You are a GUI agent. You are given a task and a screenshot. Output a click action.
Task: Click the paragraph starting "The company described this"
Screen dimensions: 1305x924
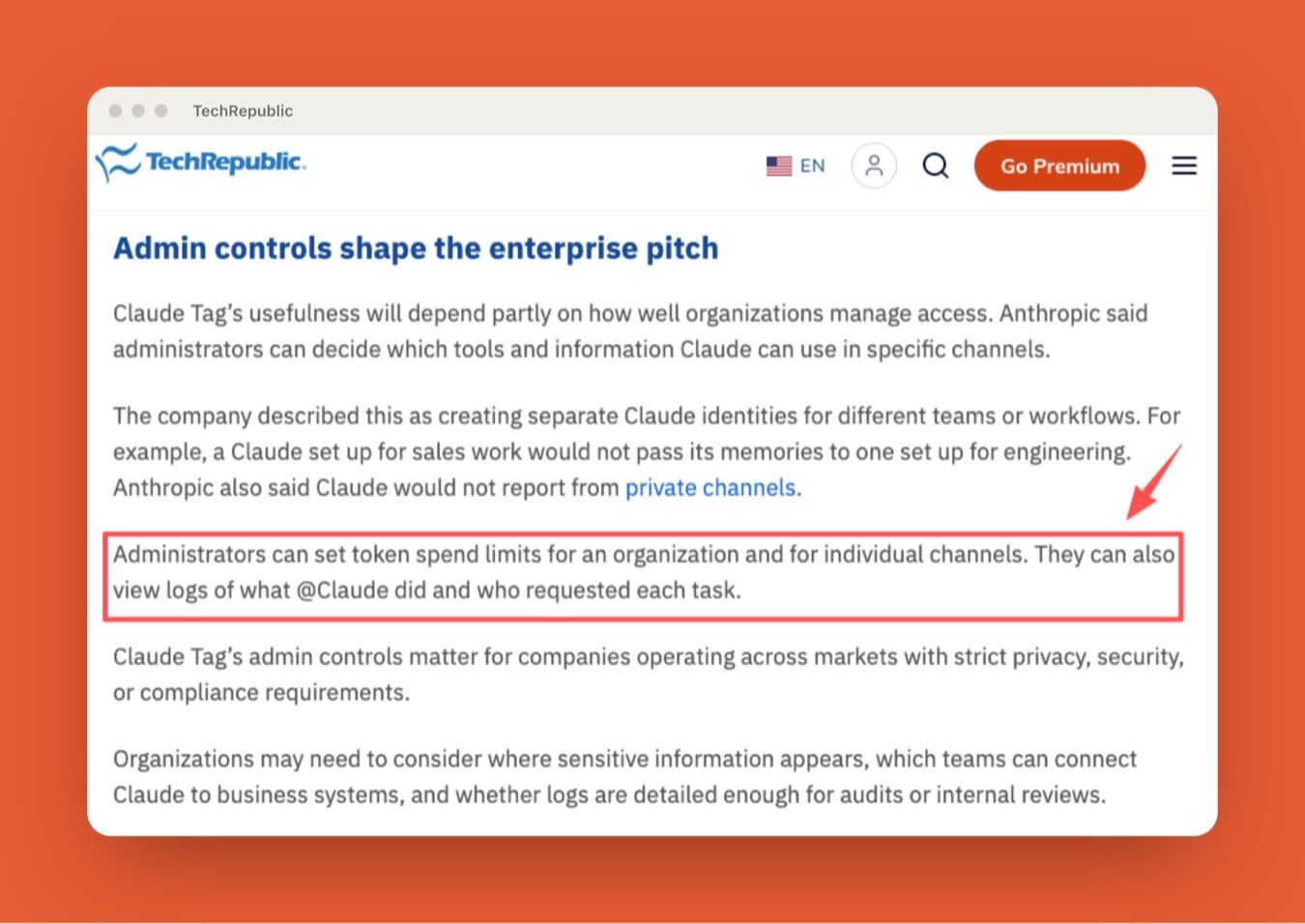[x=647, y=451]
